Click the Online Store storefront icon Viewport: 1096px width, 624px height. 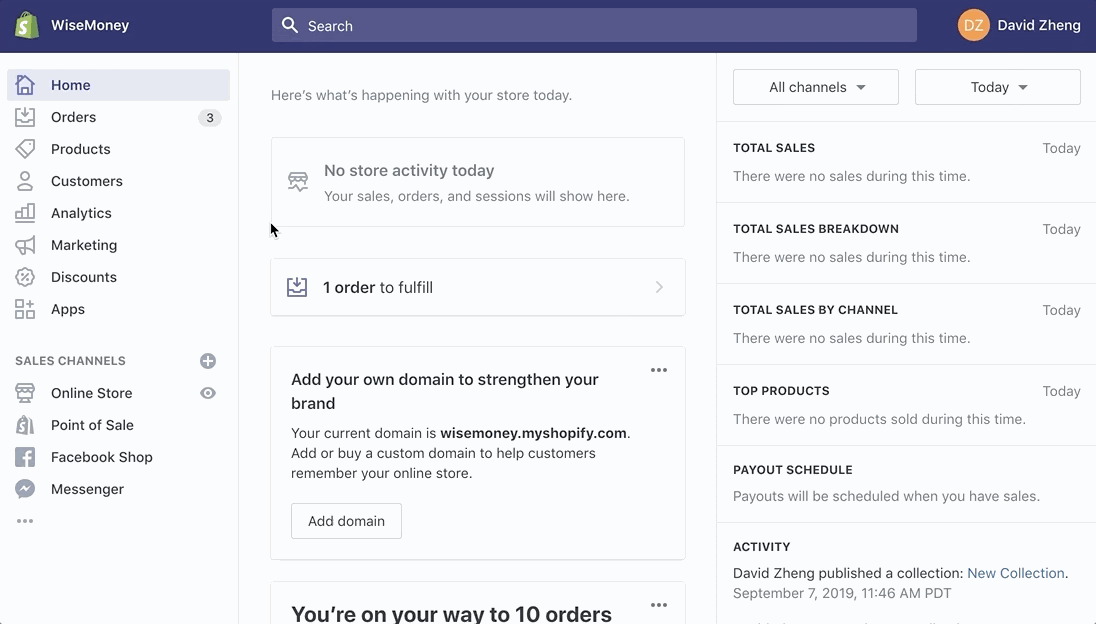click(x=25, y=393)
